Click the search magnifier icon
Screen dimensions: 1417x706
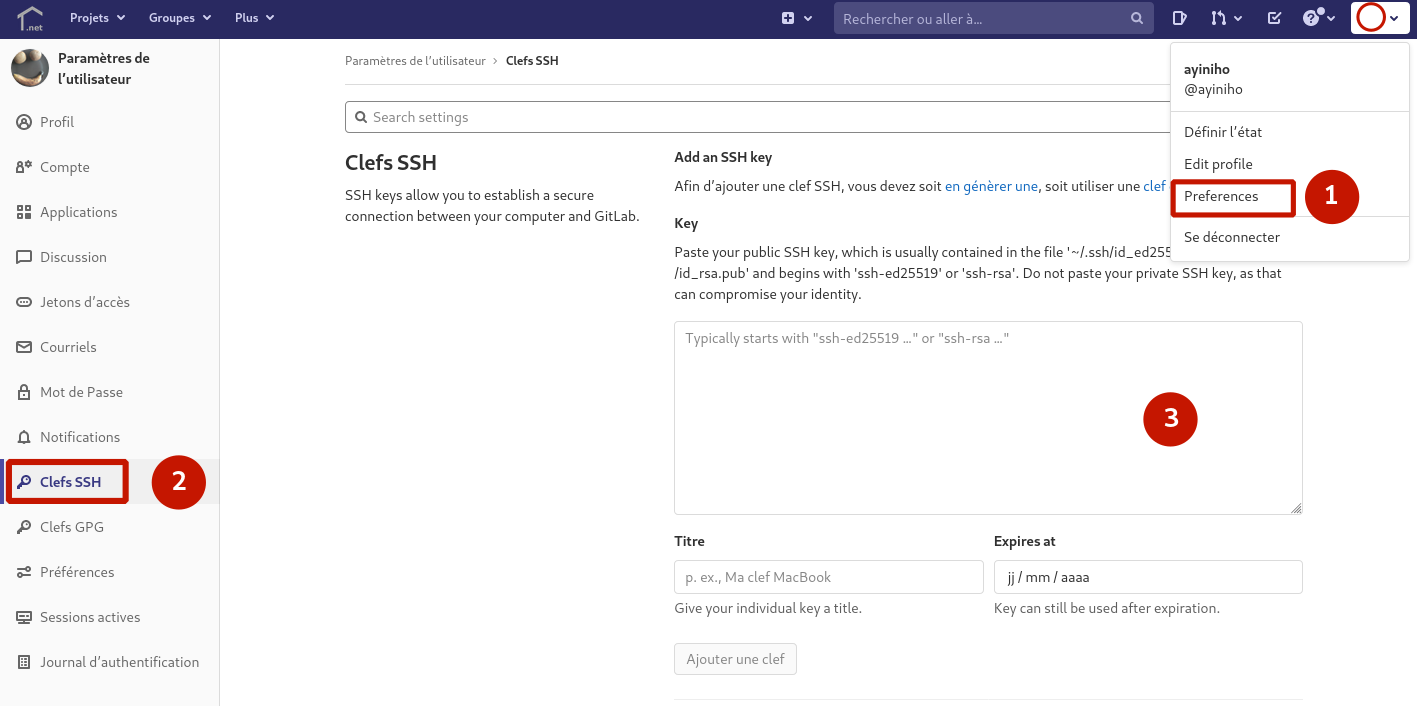[1136, 19]
